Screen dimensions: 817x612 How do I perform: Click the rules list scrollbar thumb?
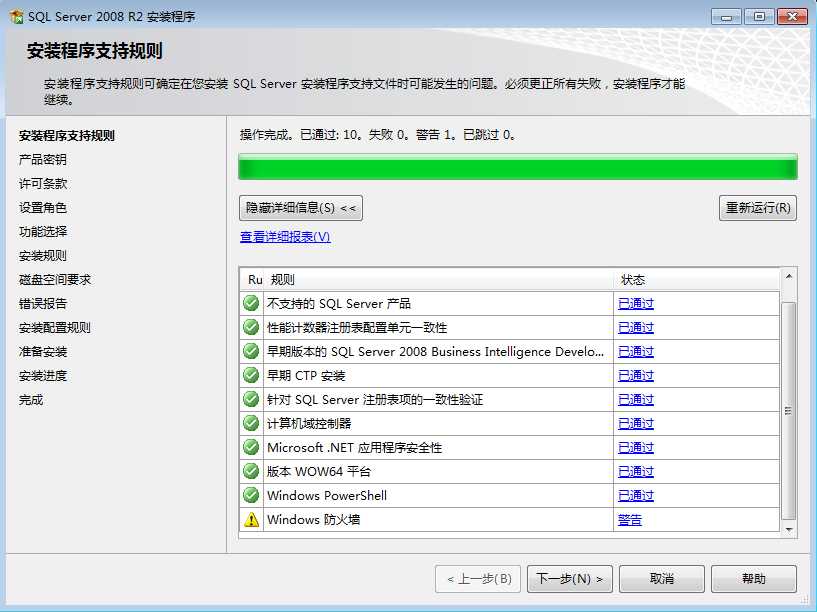(x=788, y=410)
